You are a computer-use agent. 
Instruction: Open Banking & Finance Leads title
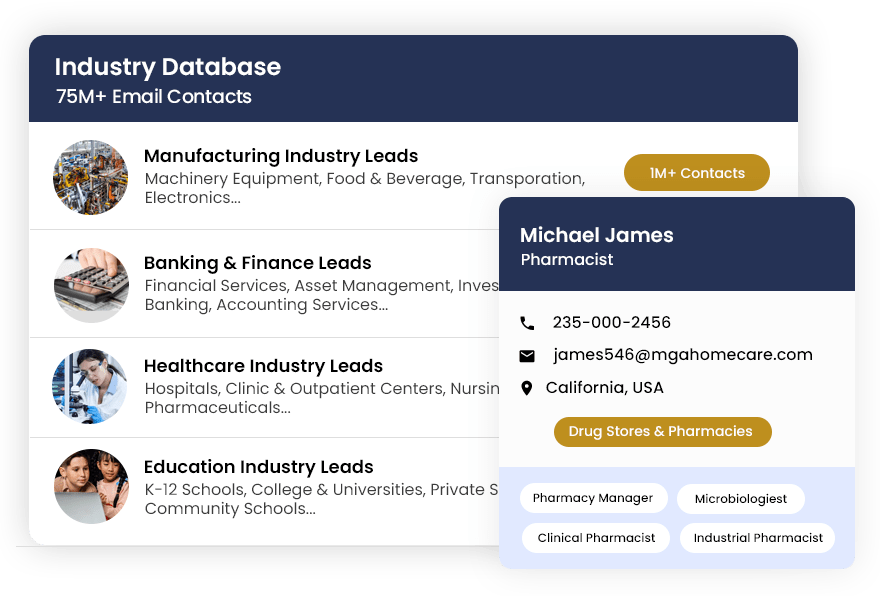tap(258, 263)
